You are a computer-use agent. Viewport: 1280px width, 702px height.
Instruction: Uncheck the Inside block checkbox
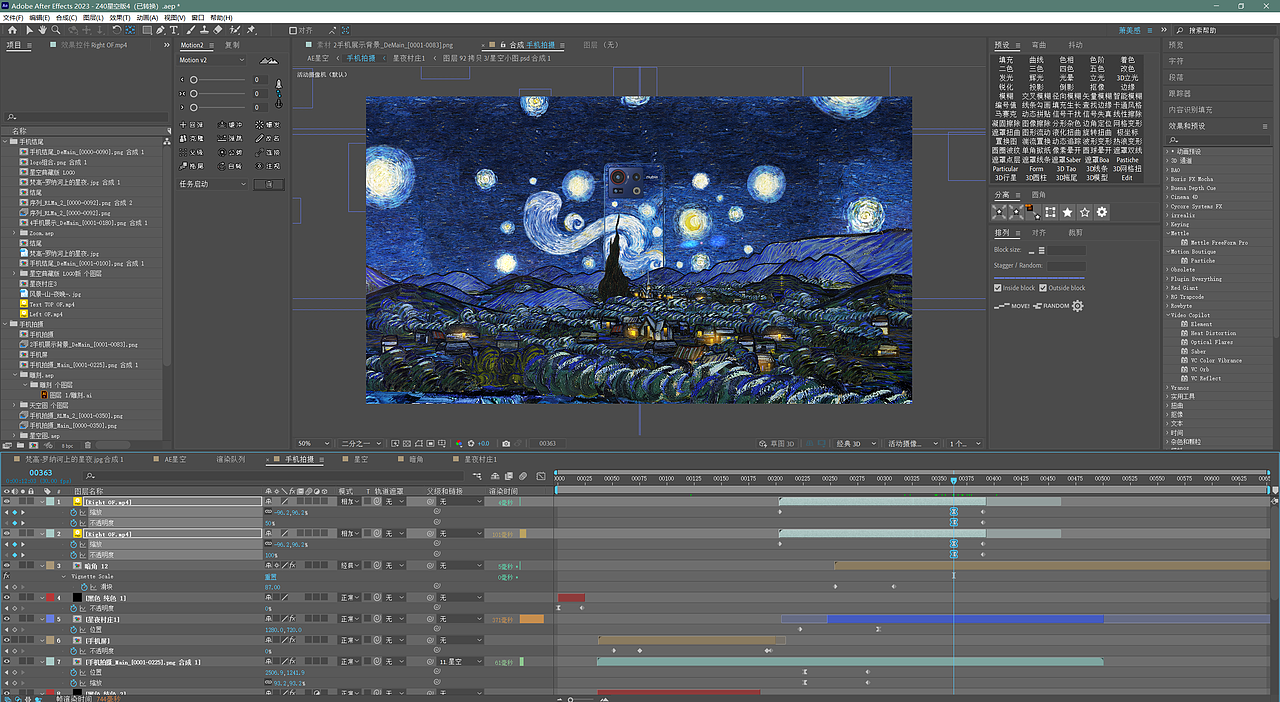click(x=998, y=288)
